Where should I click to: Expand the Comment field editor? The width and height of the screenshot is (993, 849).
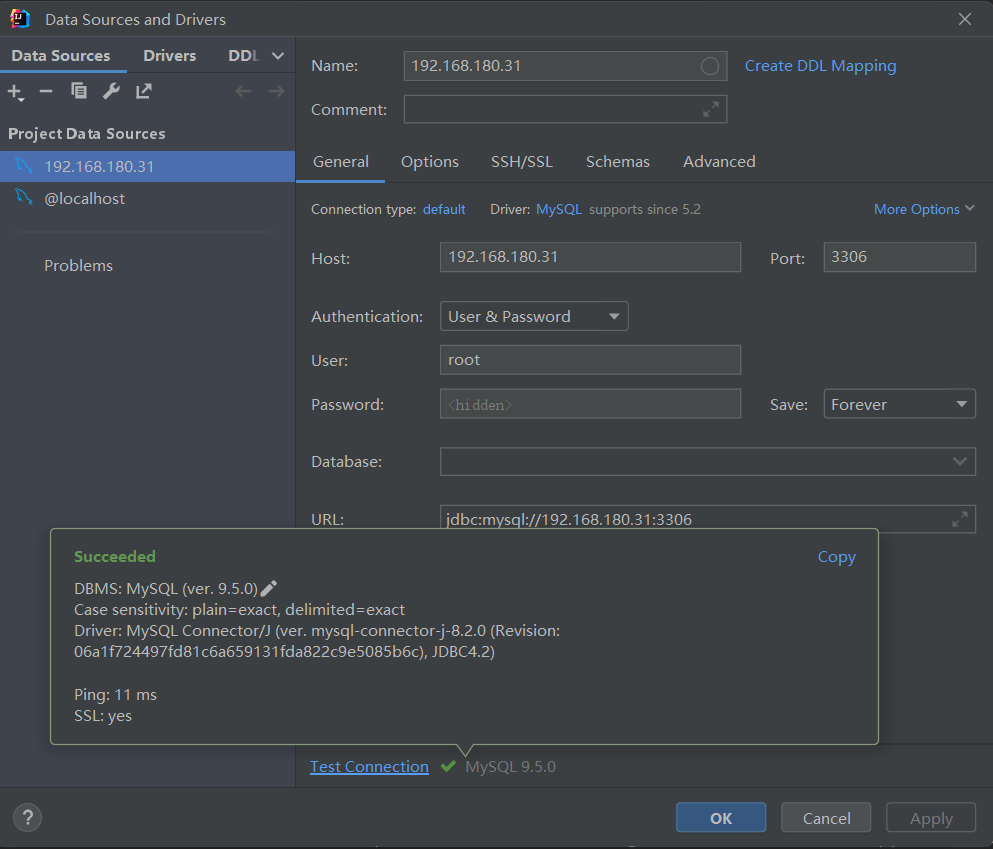pos(711,110)
